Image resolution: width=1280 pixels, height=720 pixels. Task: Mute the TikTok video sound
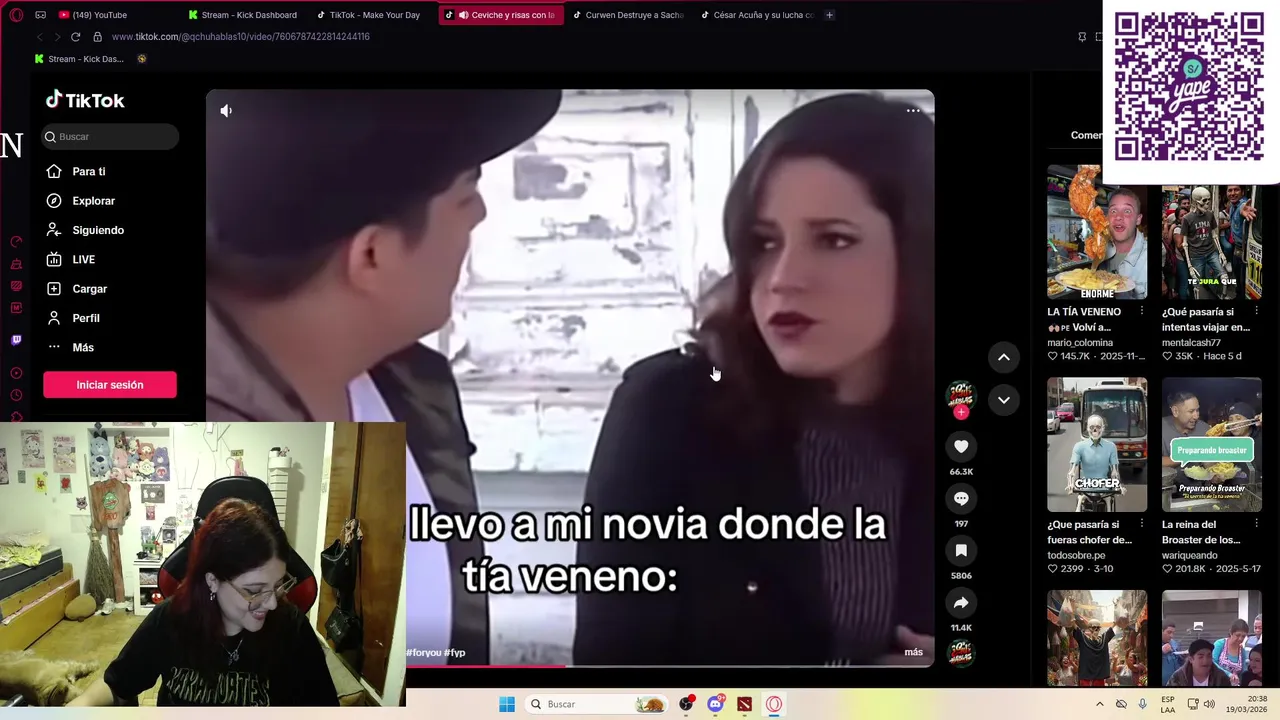click(x=226, y=111)
